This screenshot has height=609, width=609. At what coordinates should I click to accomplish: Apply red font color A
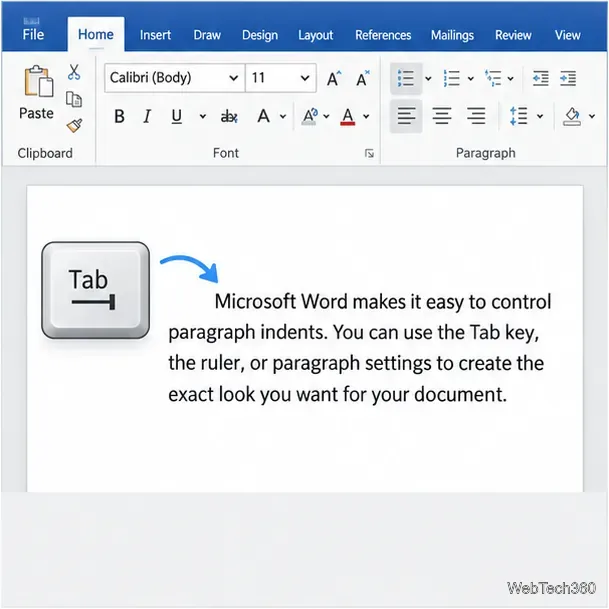(348, 117)
